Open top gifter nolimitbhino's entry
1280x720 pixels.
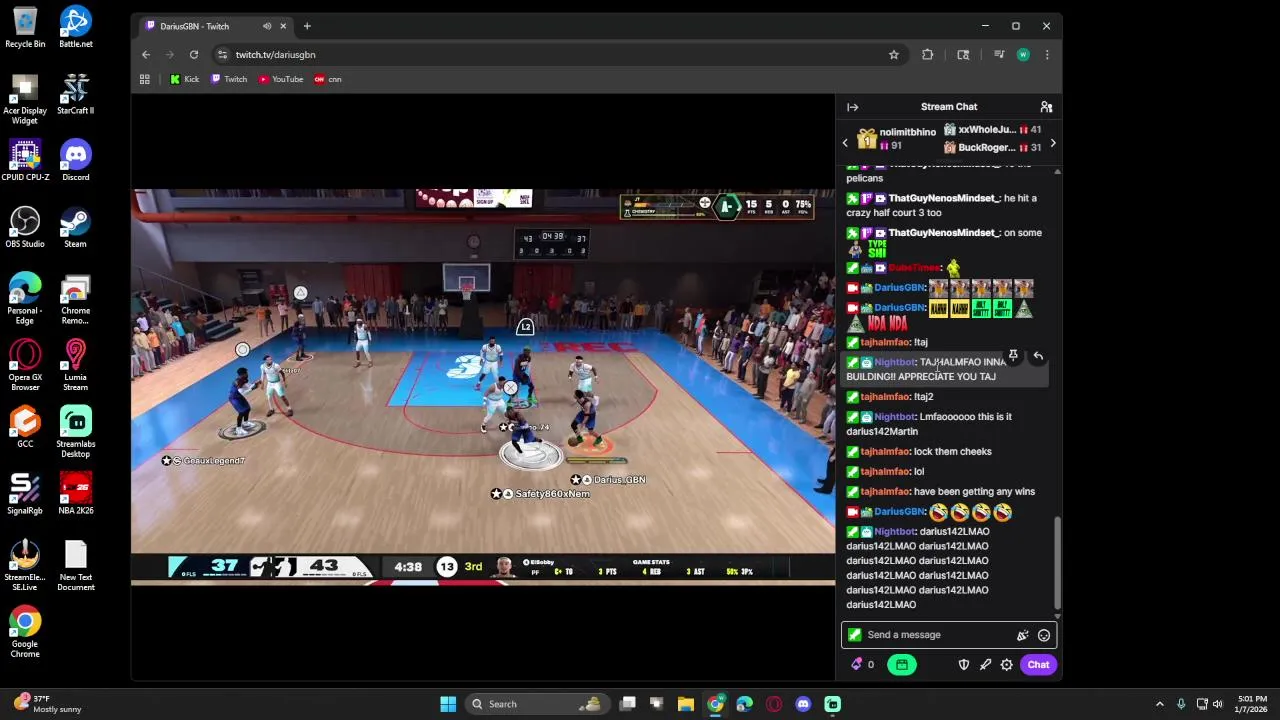(896, 139)
